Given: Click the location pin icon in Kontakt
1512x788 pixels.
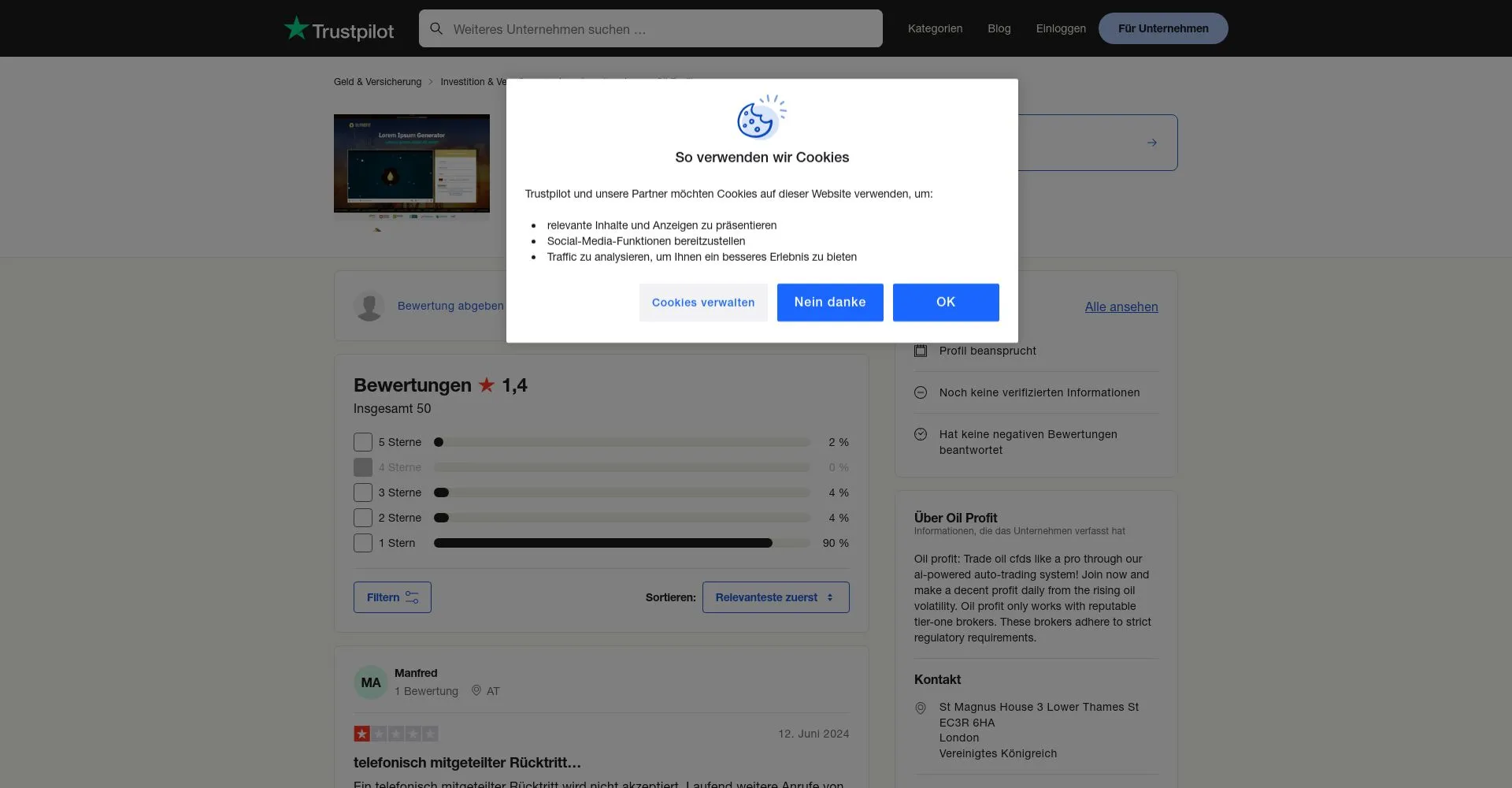Looking at the screenshot, I should 921,708.
